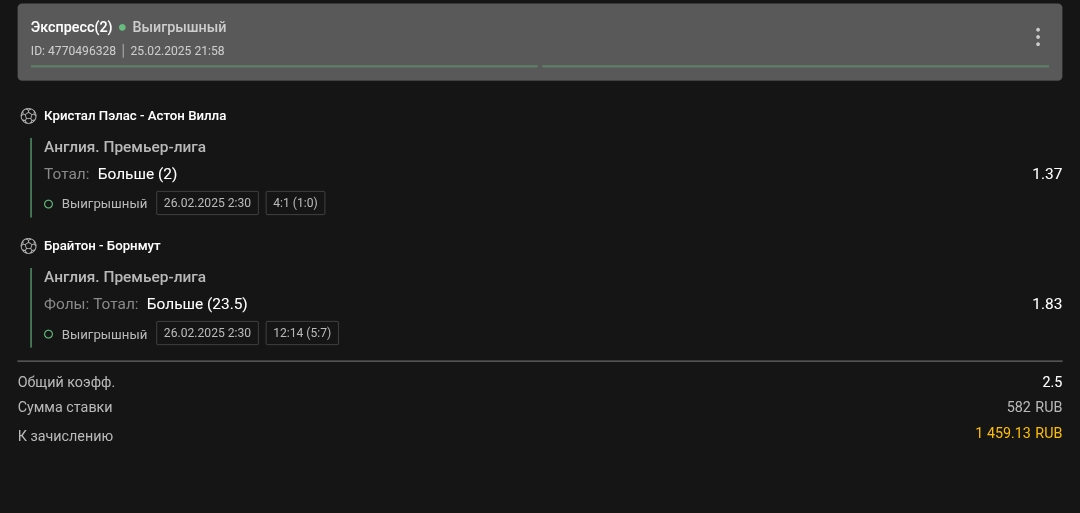Click green status dot next to Выигрышный header
This screenshot has height=513, width=1080.
coord(122,28)
